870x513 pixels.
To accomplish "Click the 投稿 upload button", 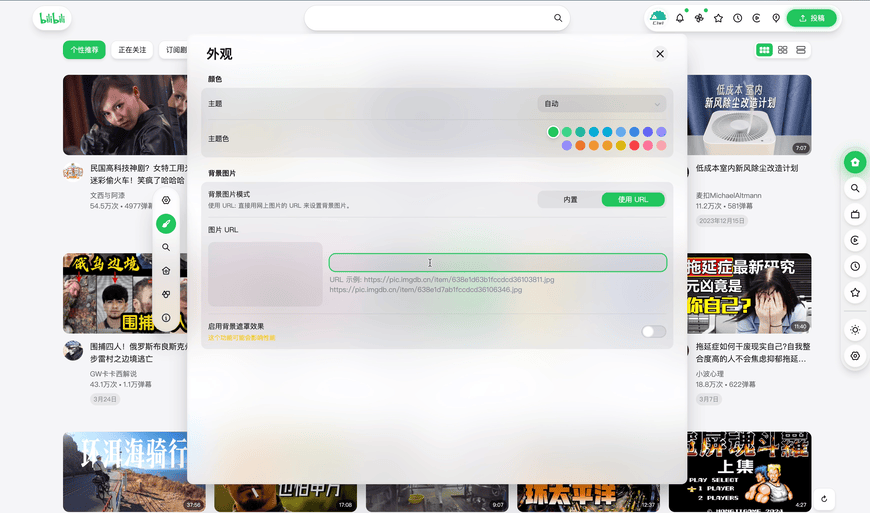I will click(812, 18).
